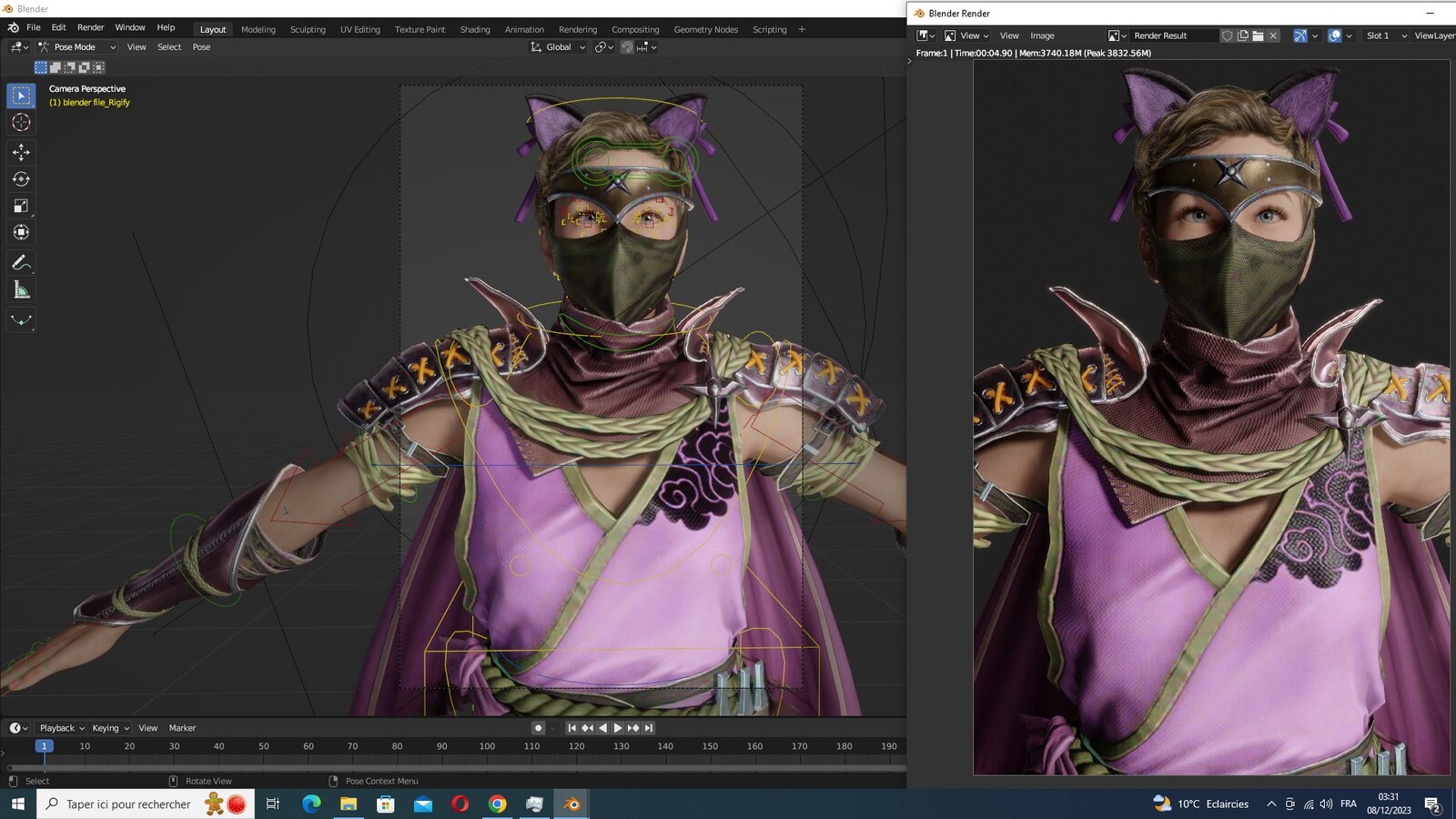Image resolution: width=1456 pixels, height=819 pixels.
Task: Switch to the UV Editing workspace tab
Action: point(360,29)
